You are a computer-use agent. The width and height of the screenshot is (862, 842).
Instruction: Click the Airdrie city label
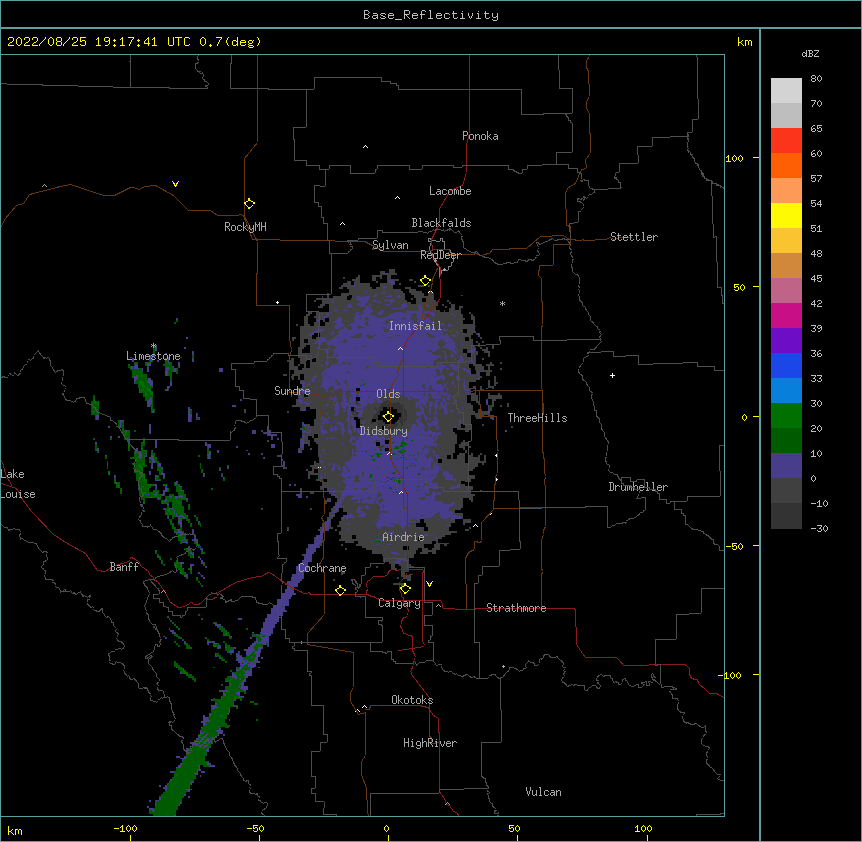(404, 537)
